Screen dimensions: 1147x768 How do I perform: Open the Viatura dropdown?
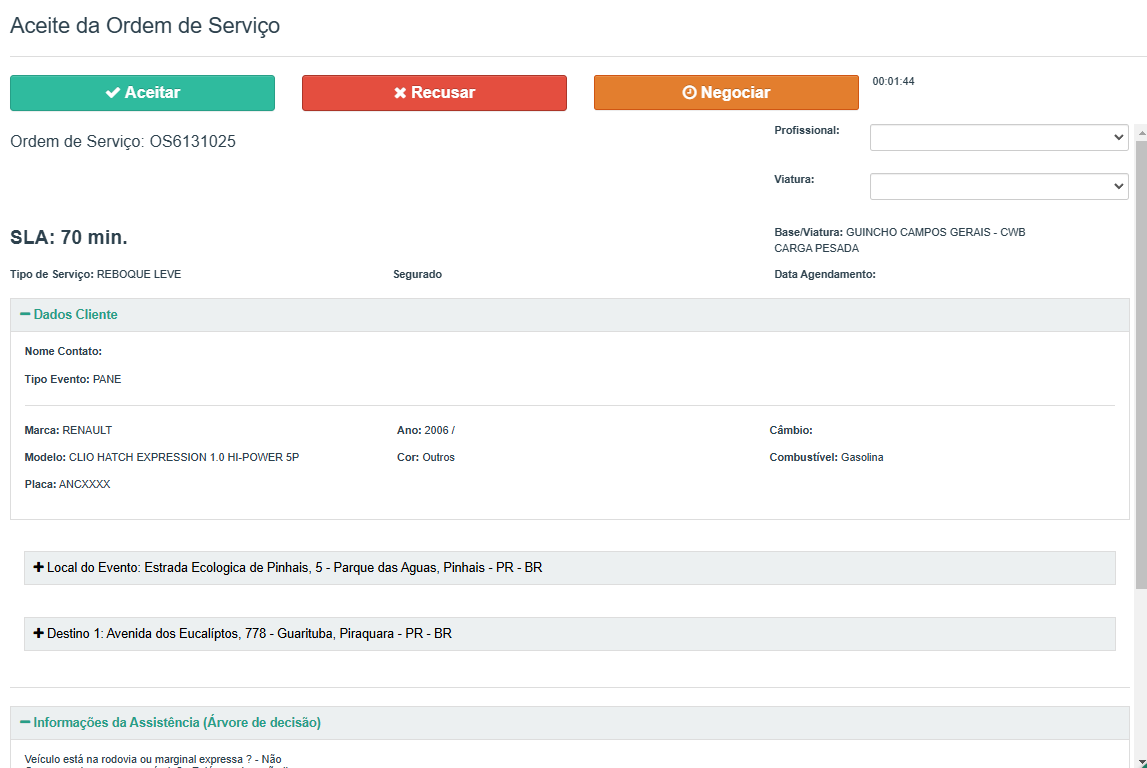pyautogui.click(x=998, y=187)
